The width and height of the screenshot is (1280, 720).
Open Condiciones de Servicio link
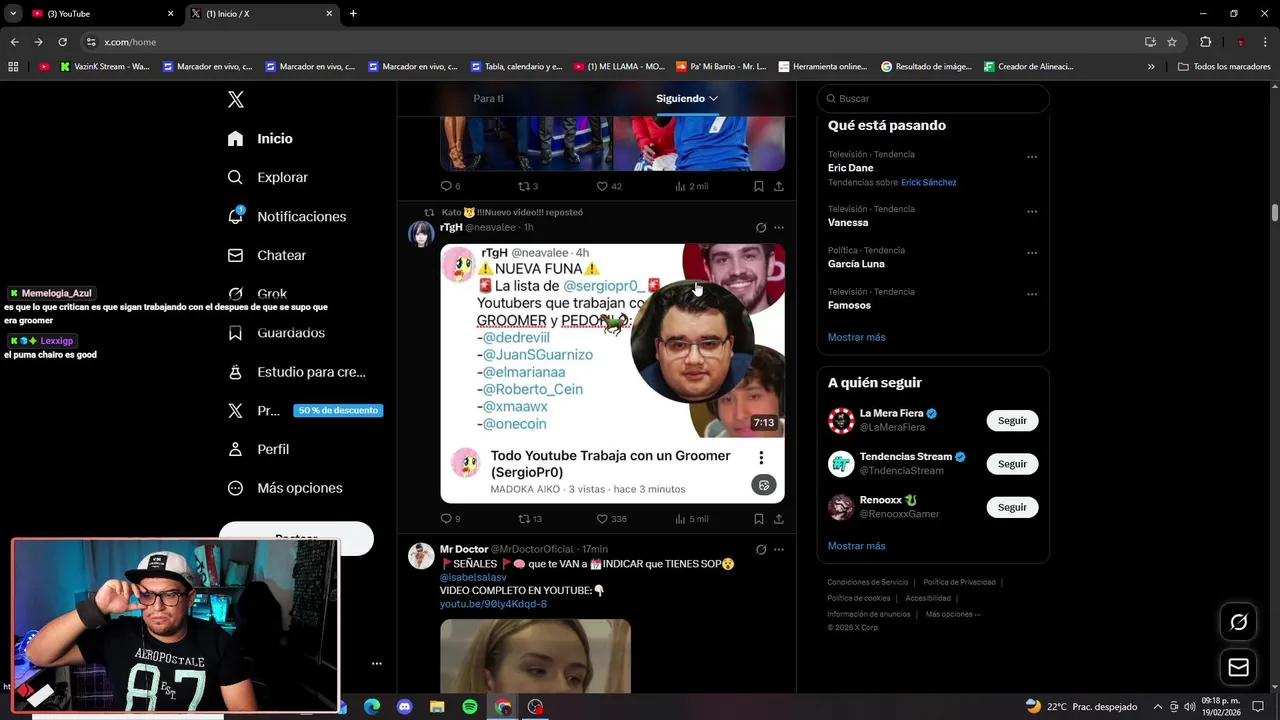point(867,582)
